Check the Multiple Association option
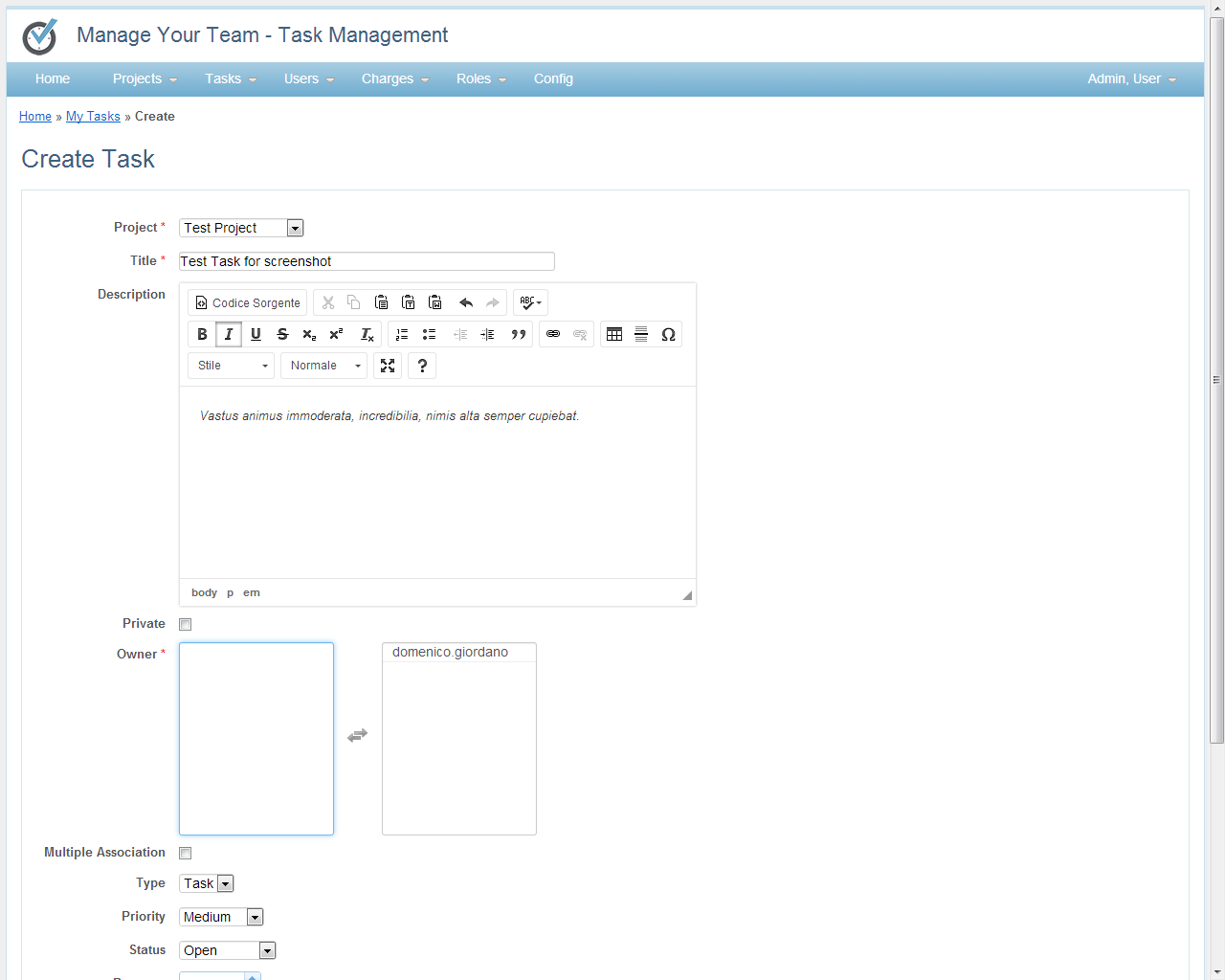The height and width of the screenshot is (980, 1225). [185, 853]
